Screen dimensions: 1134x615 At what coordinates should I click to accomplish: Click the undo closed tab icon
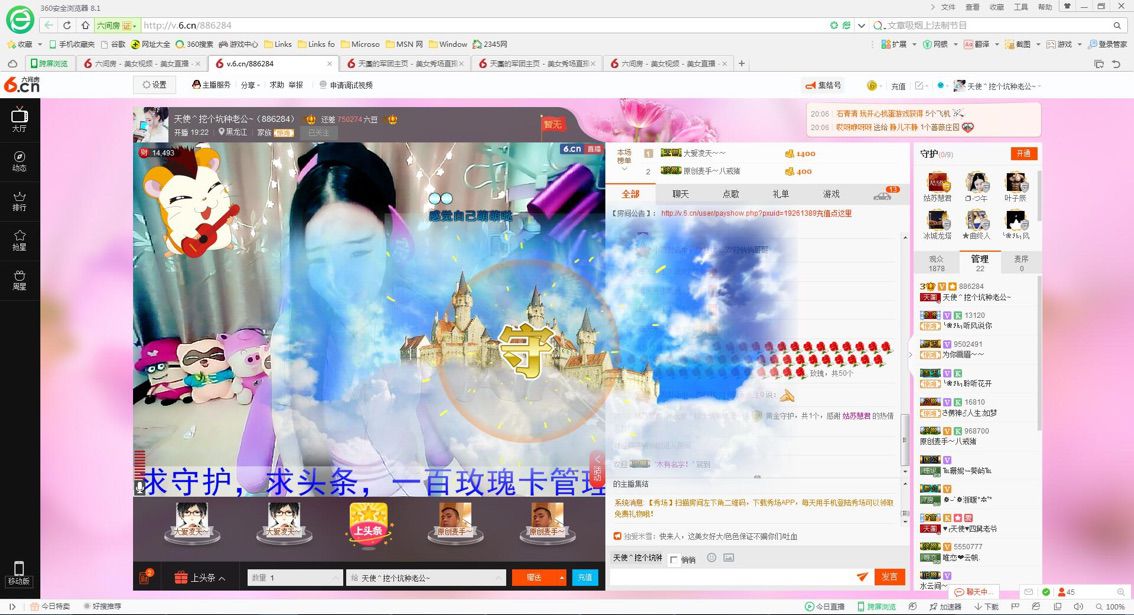click(x=1116, y=64)
